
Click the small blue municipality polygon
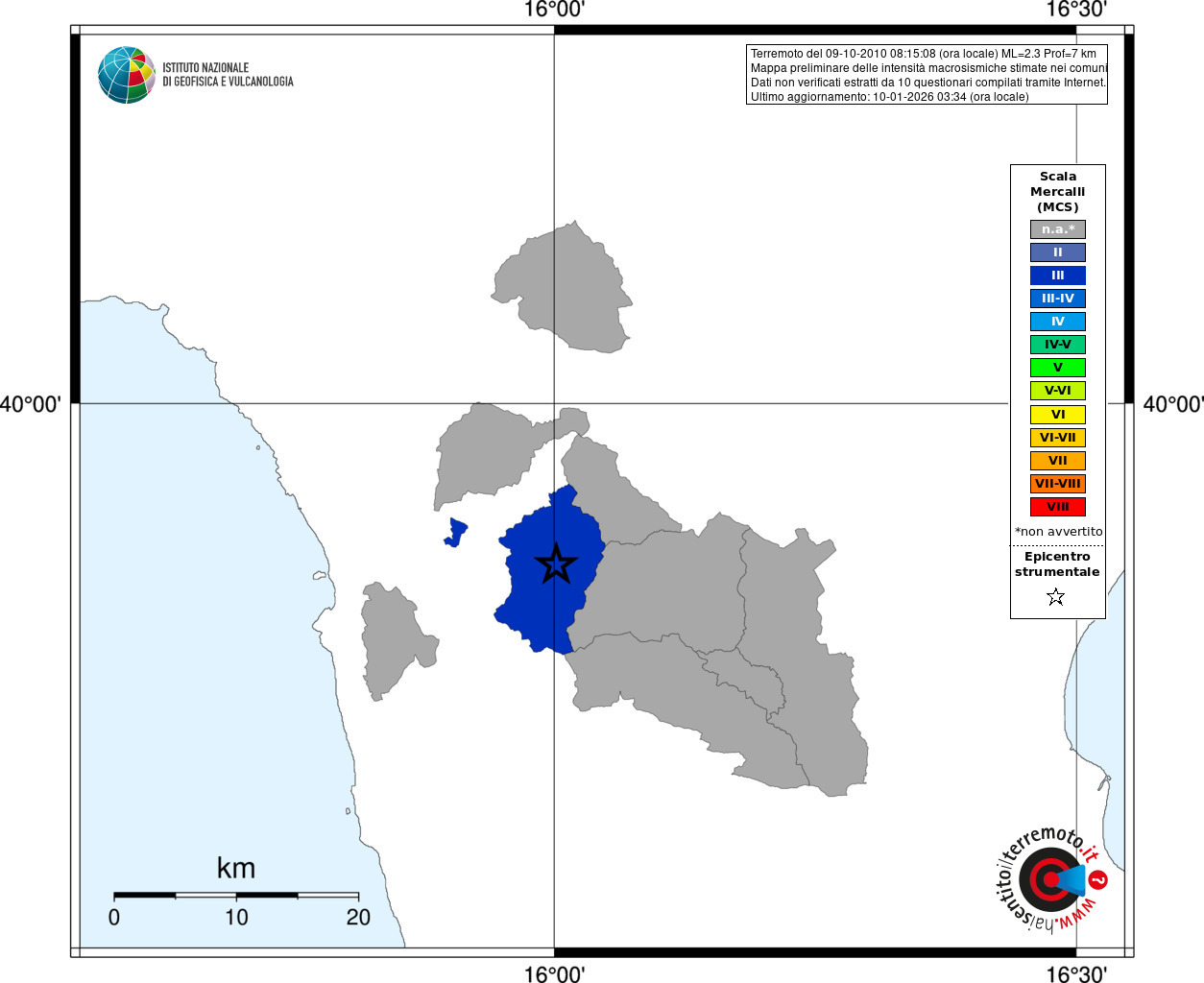(x=456, y=532)
